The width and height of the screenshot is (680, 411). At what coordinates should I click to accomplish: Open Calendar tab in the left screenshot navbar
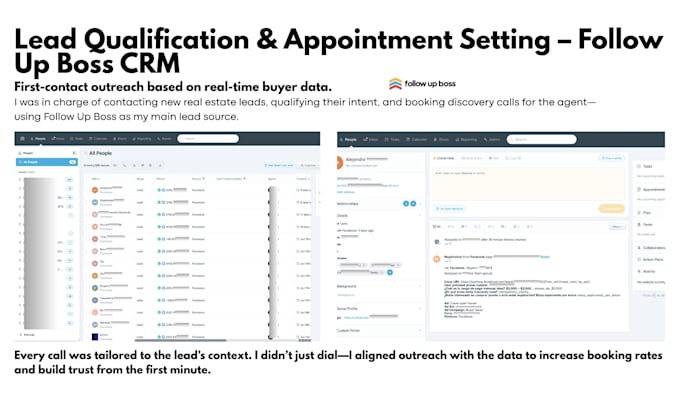[98, 139]
